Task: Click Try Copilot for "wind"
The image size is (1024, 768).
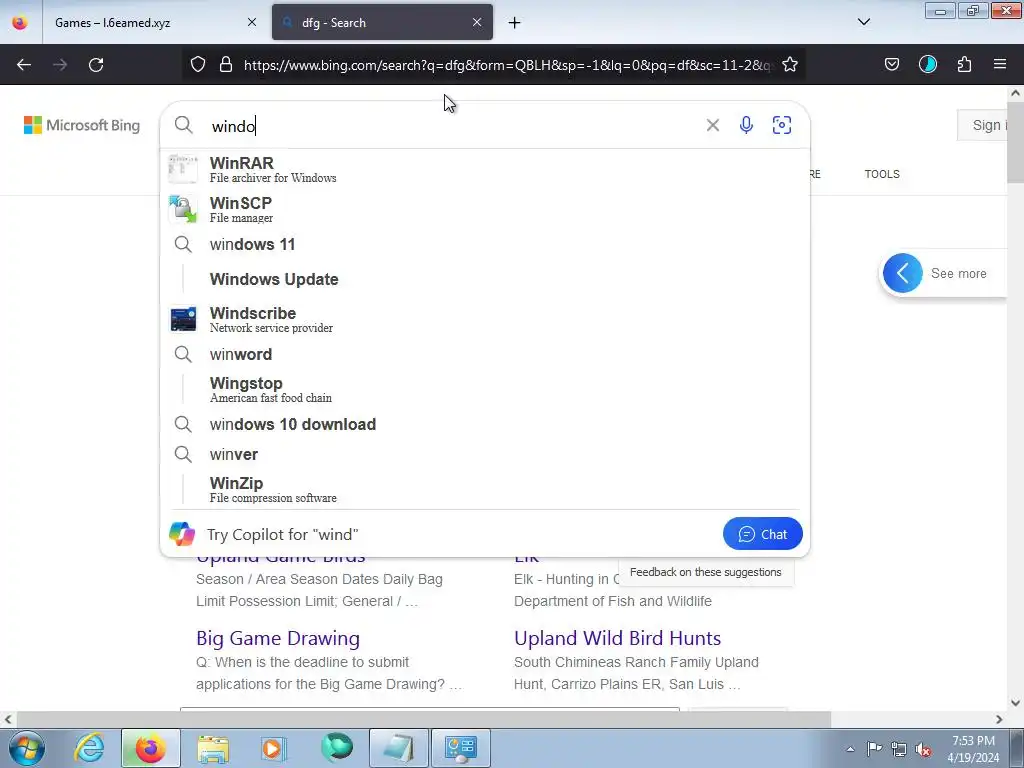Action: point(283,534)
